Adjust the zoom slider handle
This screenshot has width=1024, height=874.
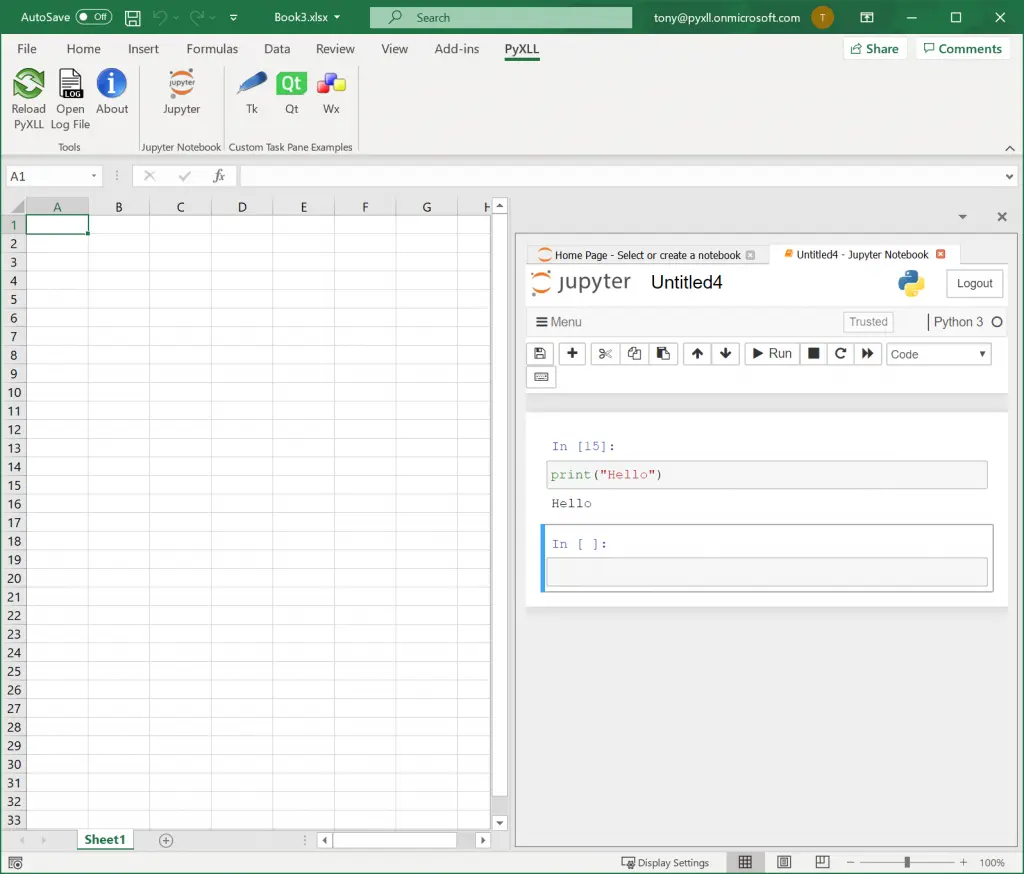[x=907, y=863]
